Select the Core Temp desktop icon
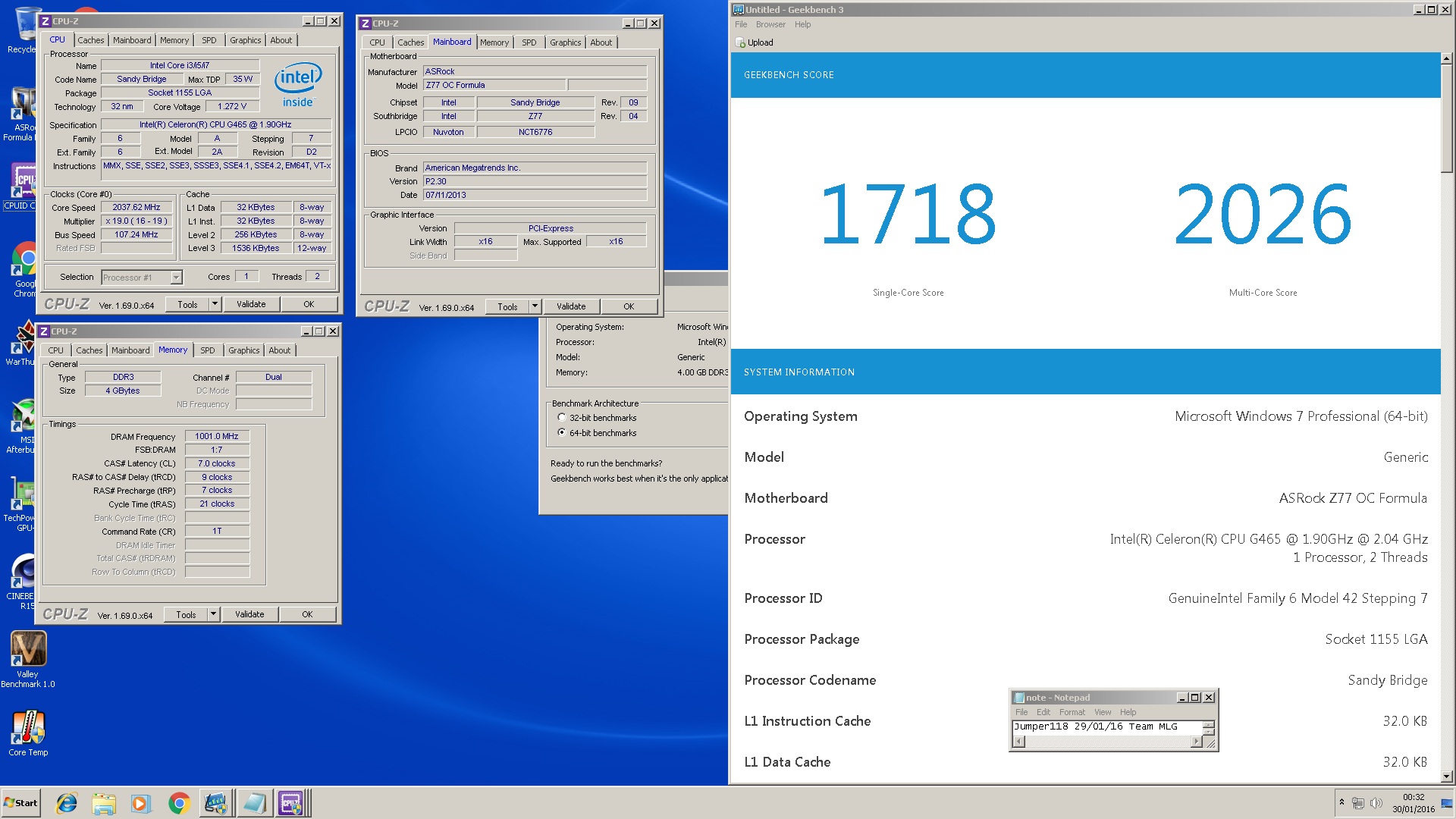The image size is (1456, 819). [28, 734]
